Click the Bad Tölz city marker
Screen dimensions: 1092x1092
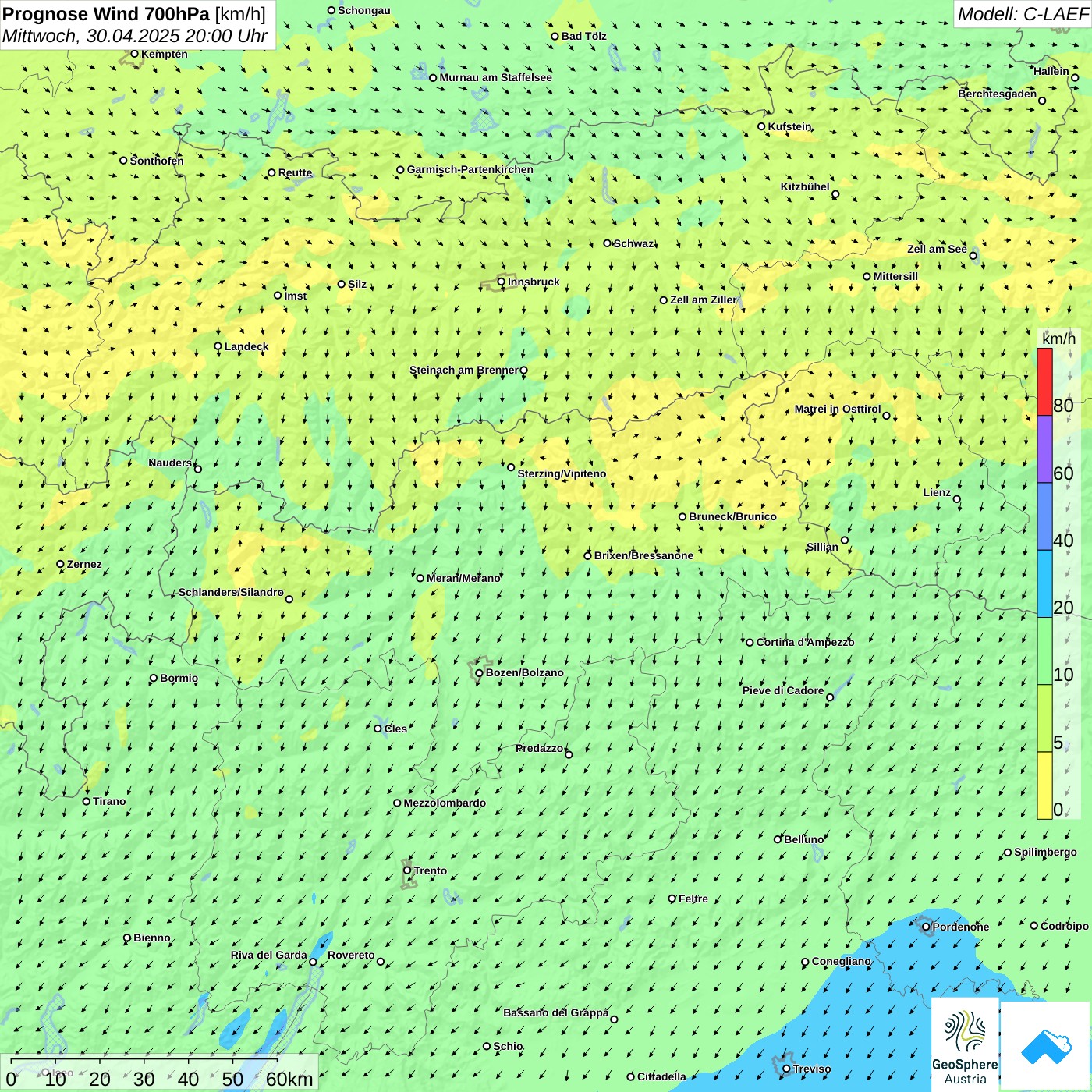pyautogui.click(x=555, y=36)
